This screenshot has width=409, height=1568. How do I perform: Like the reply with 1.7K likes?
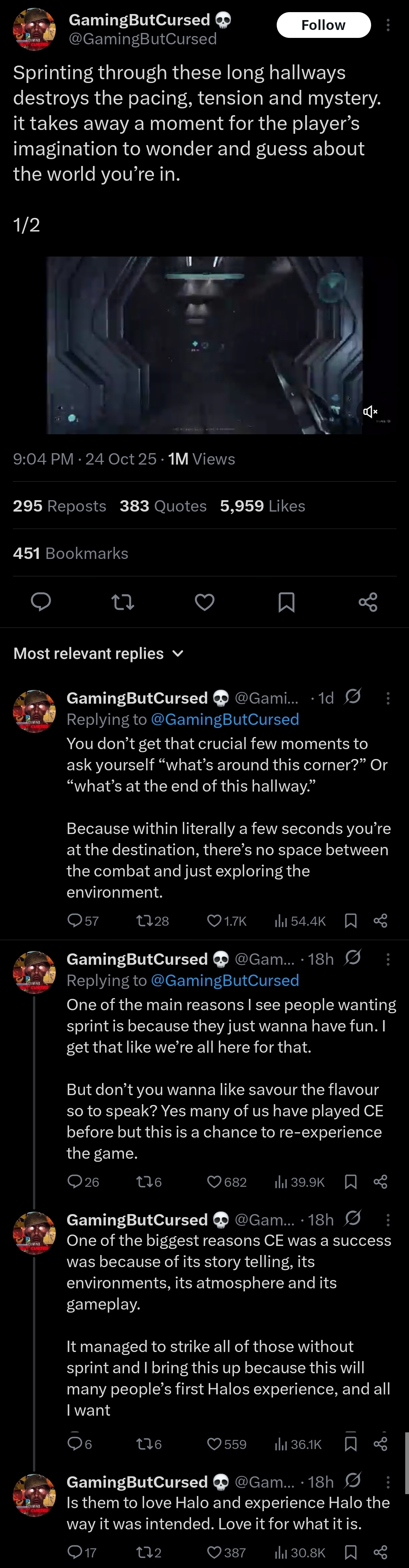click(214, 920)
